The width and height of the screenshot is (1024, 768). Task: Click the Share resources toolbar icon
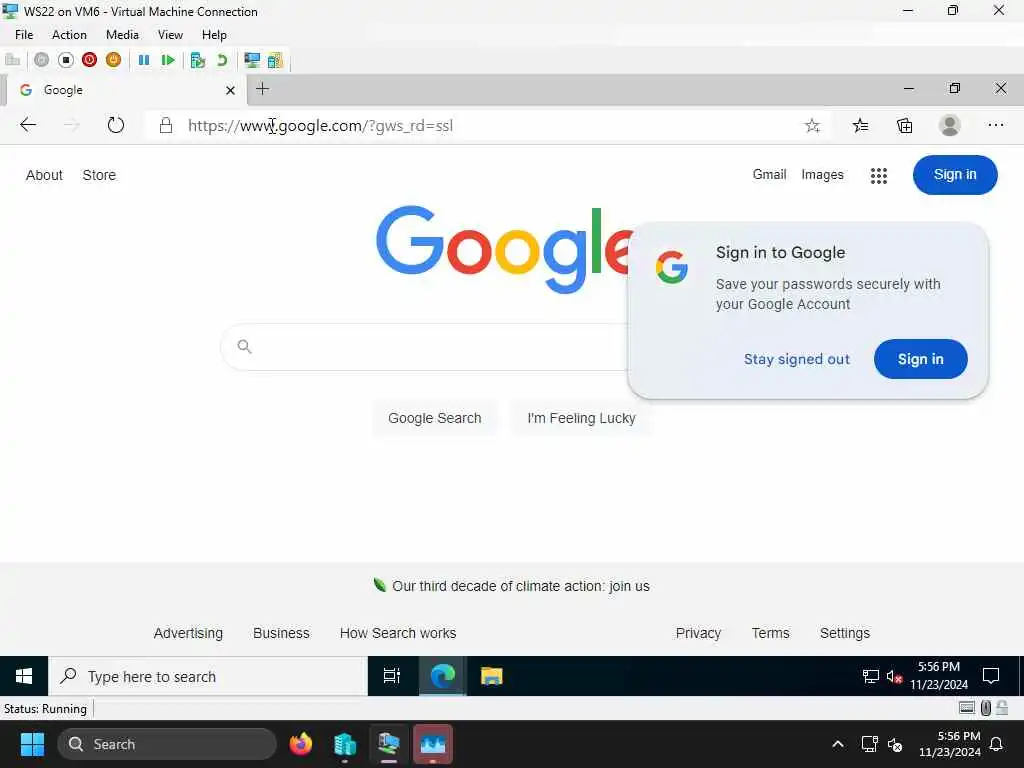[x=275, y=60]
